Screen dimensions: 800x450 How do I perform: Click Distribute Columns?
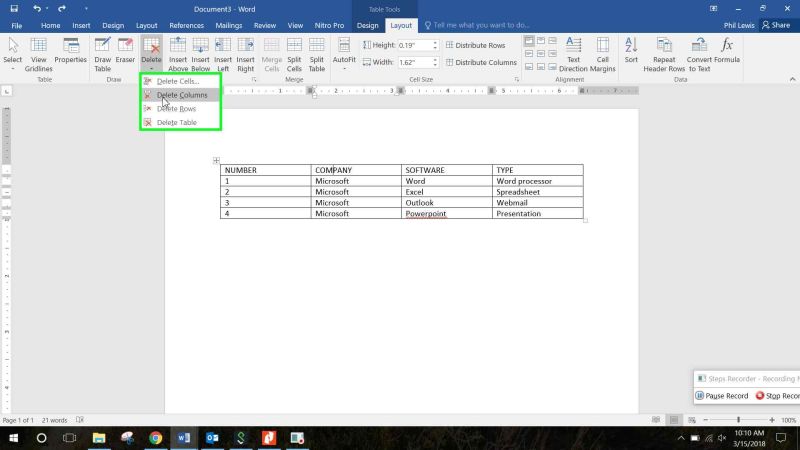pos(482,62)
